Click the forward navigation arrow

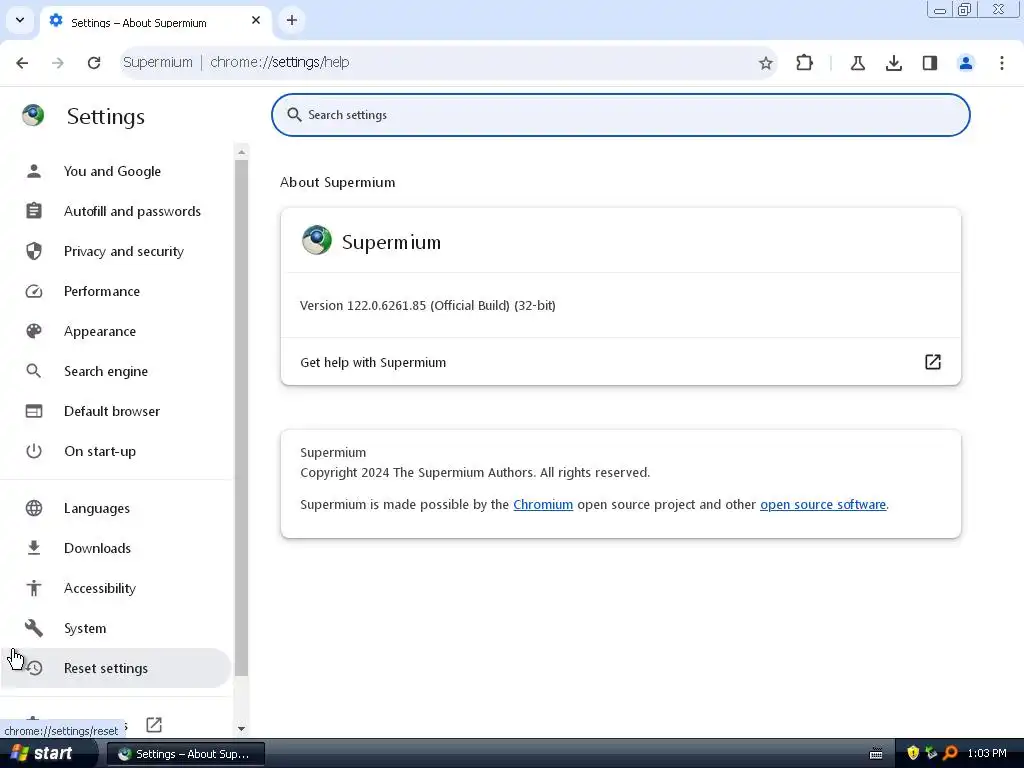57,63
